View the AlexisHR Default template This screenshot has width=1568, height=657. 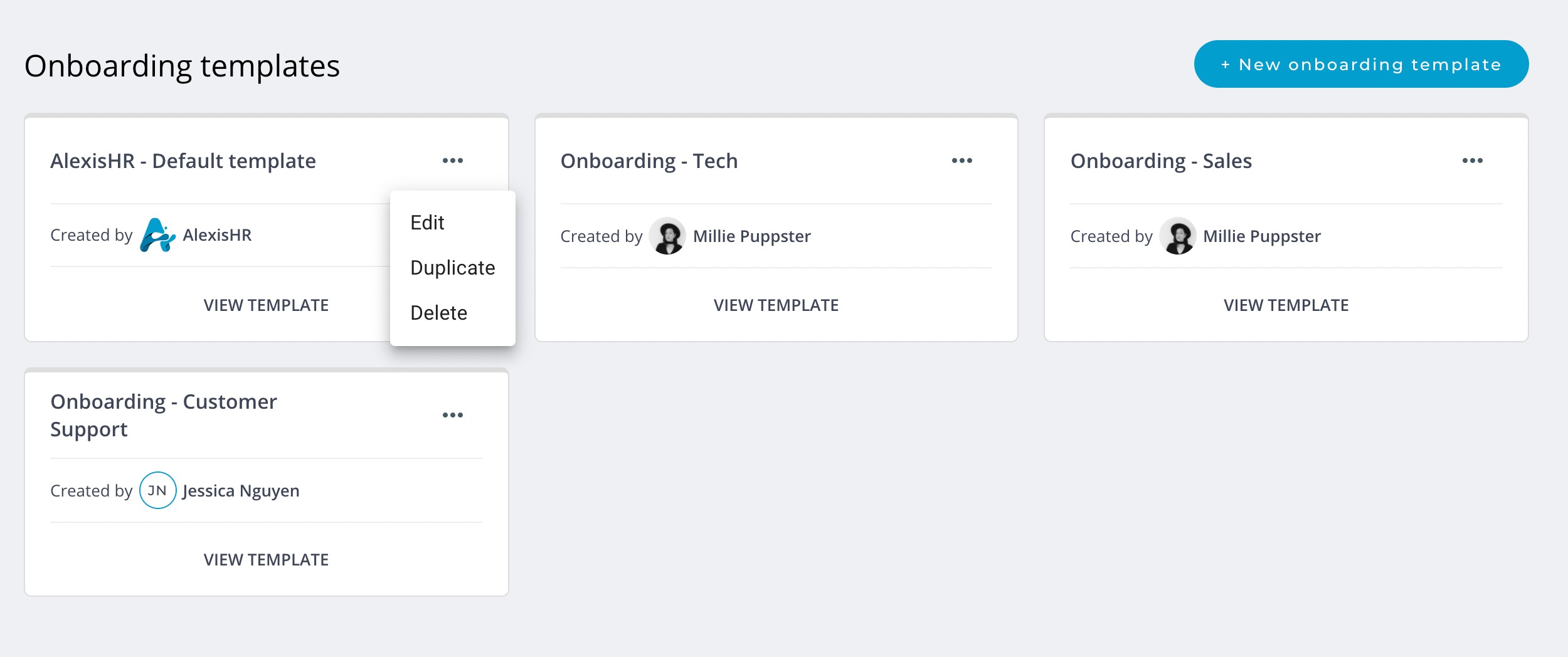point(266,305)
